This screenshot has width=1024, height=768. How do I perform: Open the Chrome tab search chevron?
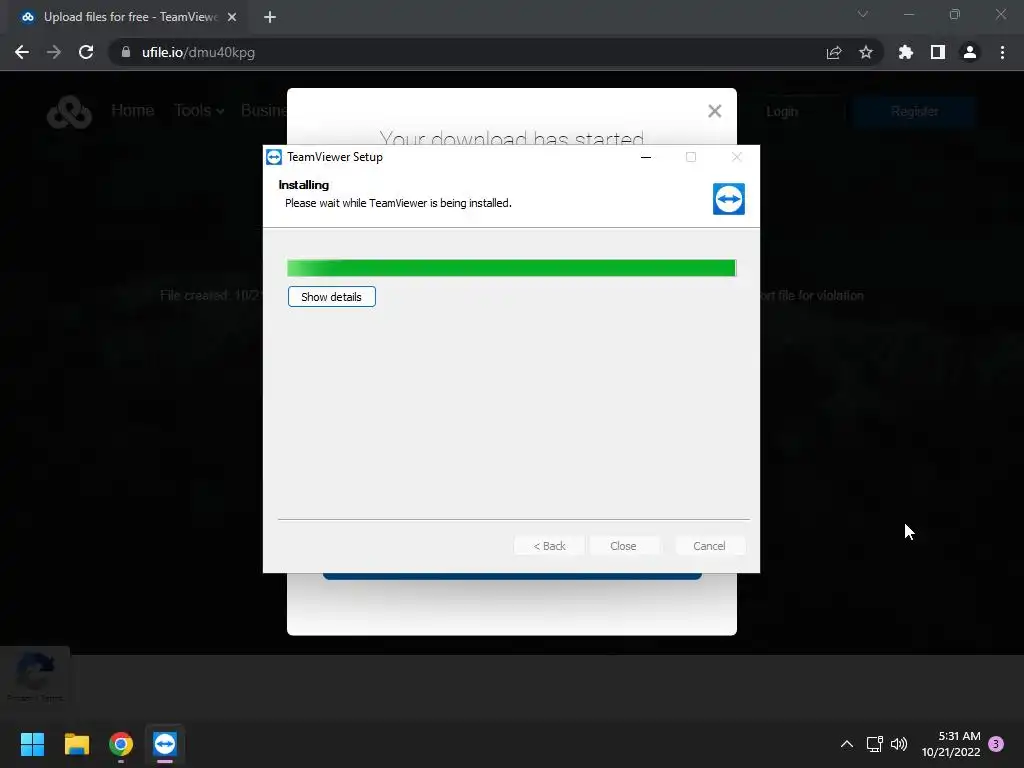click(863, 14)
